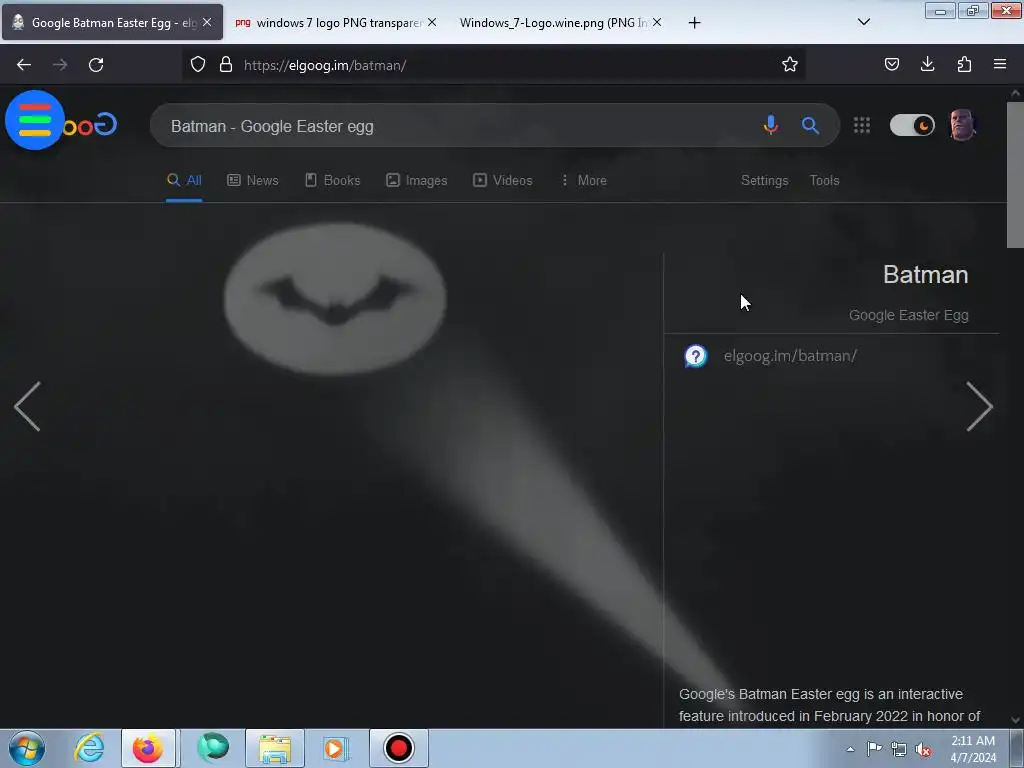
Task: Click the address bar URL
Action: coord(325,65)
